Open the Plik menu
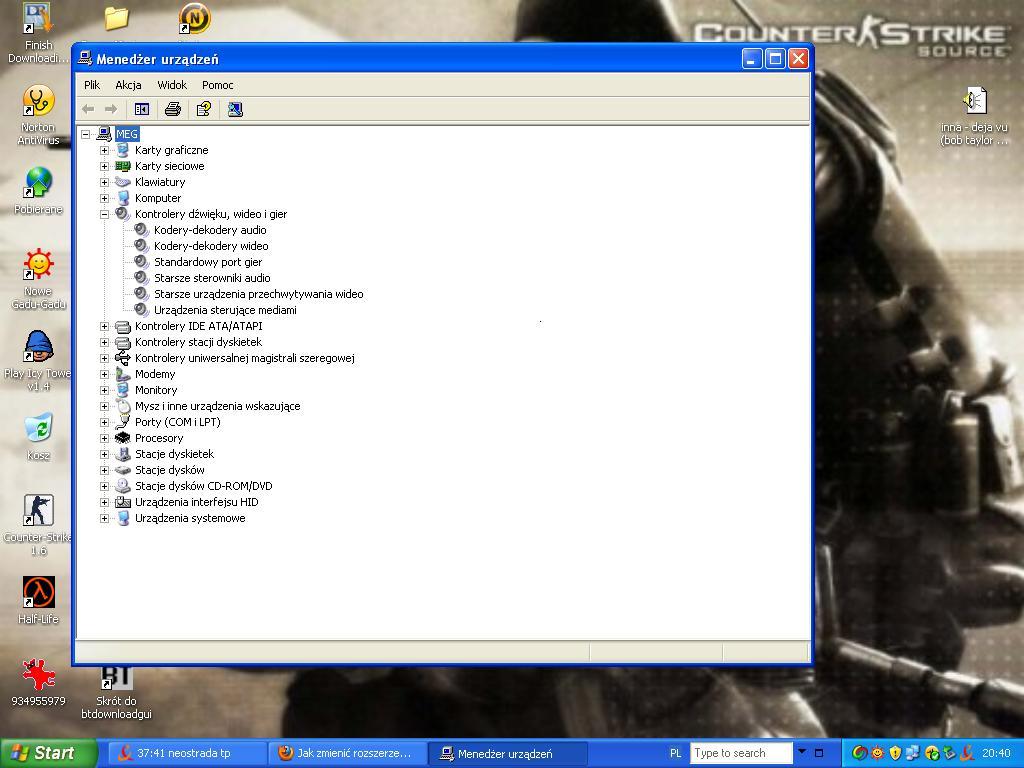The height and width of the screenshot is (768, 1024). tap(92, 85)
